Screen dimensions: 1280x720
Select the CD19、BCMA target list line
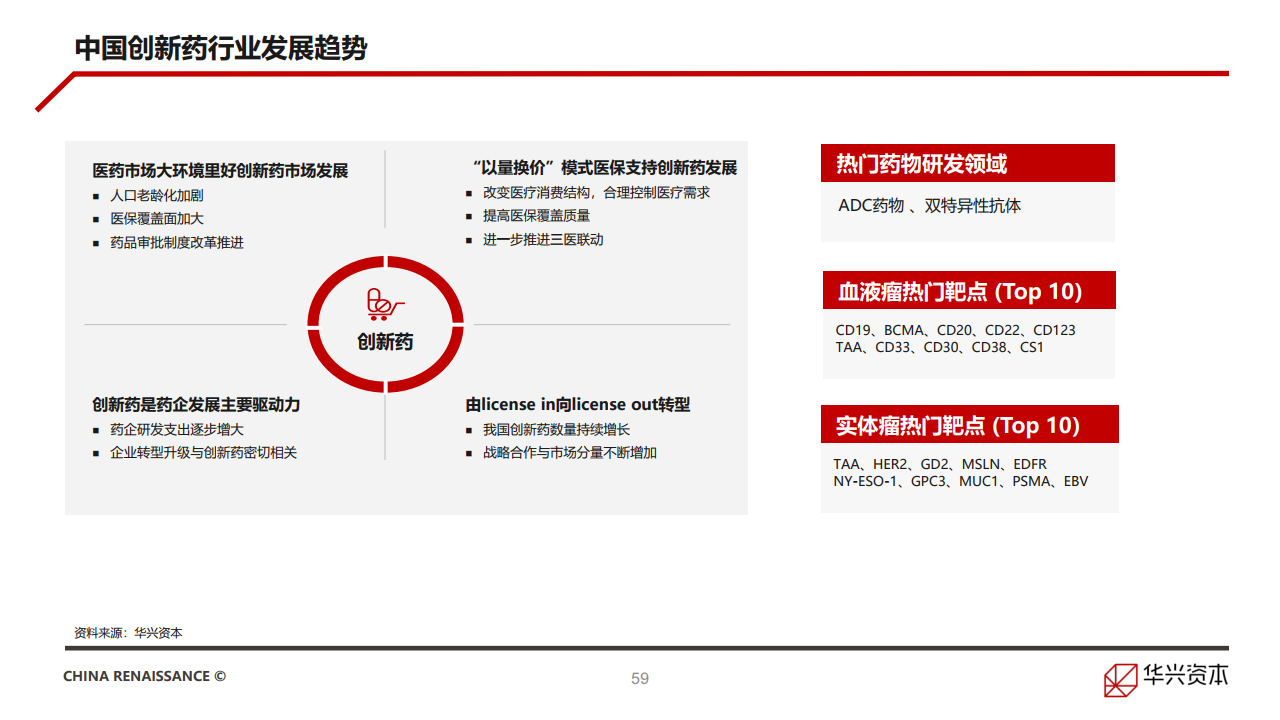tap(955, 330)
